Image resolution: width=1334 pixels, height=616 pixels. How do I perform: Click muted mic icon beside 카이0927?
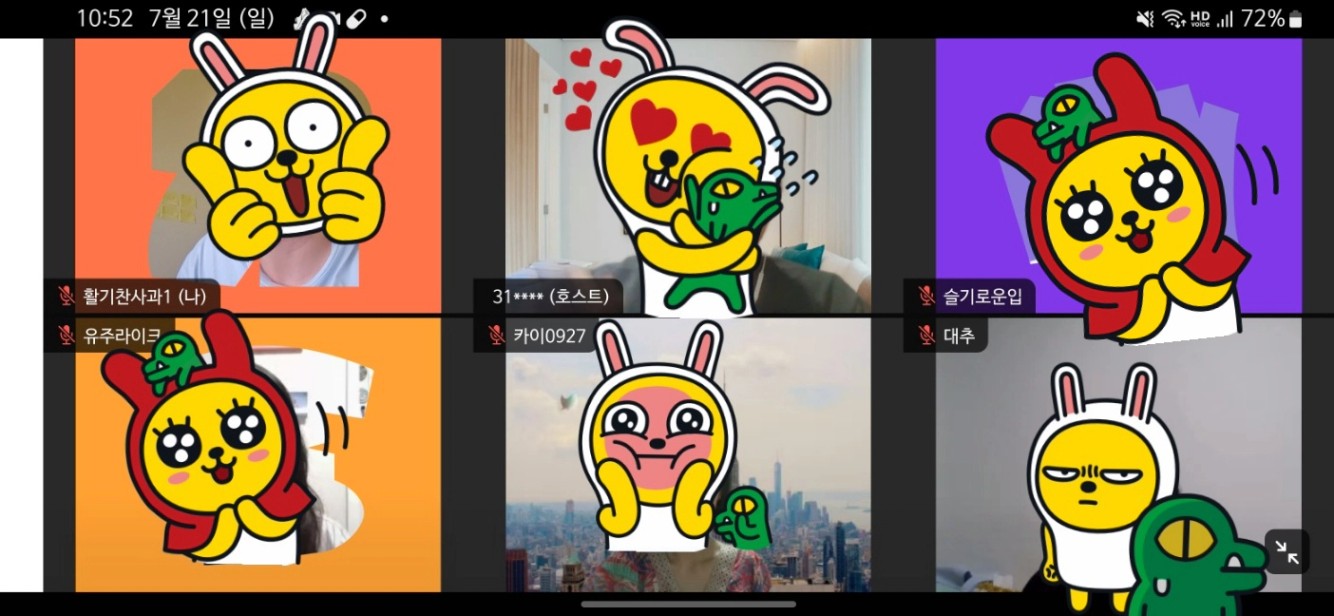click(x=496, y=335)
